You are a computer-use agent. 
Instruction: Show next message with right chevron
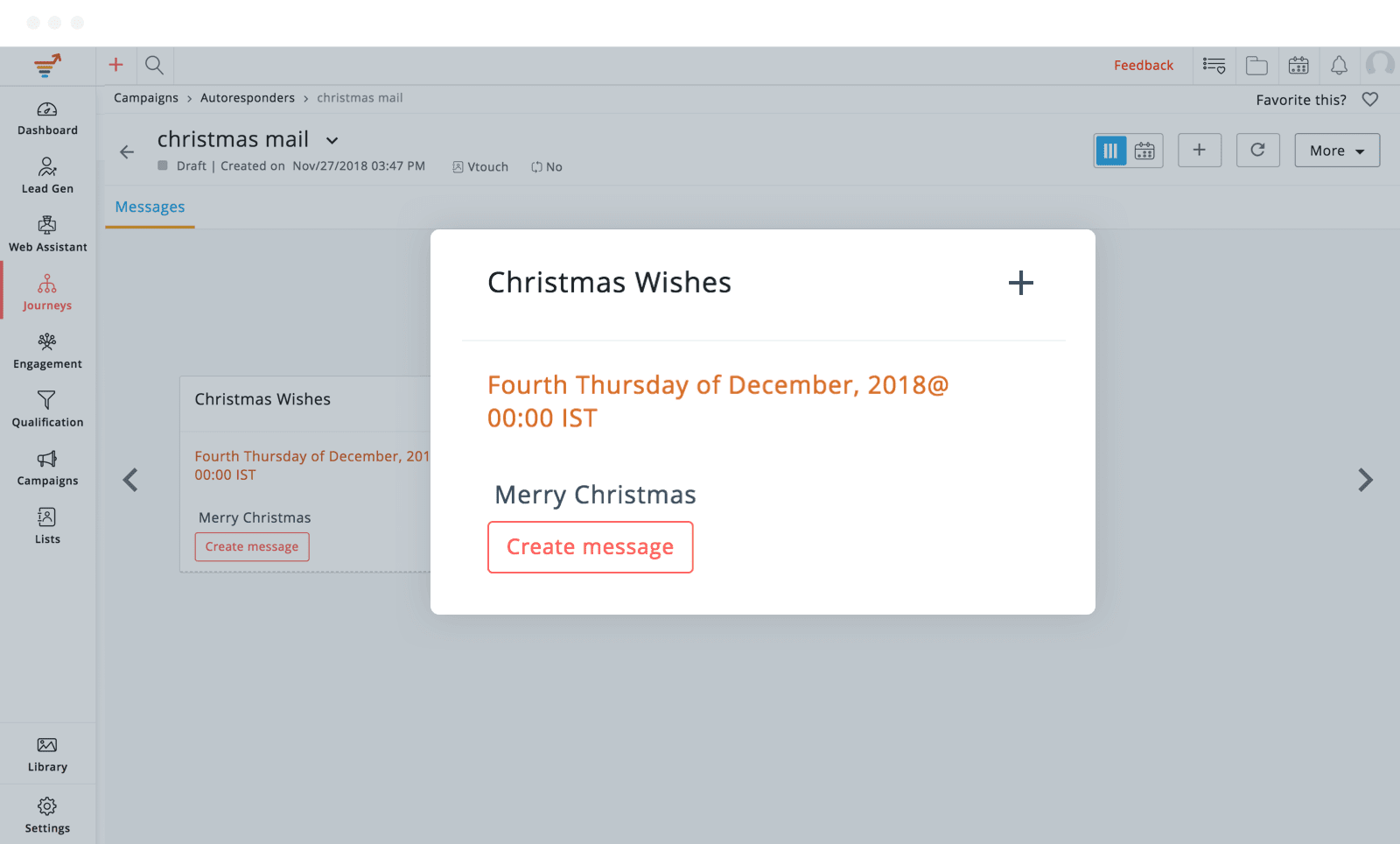[x=1365, y=480]
